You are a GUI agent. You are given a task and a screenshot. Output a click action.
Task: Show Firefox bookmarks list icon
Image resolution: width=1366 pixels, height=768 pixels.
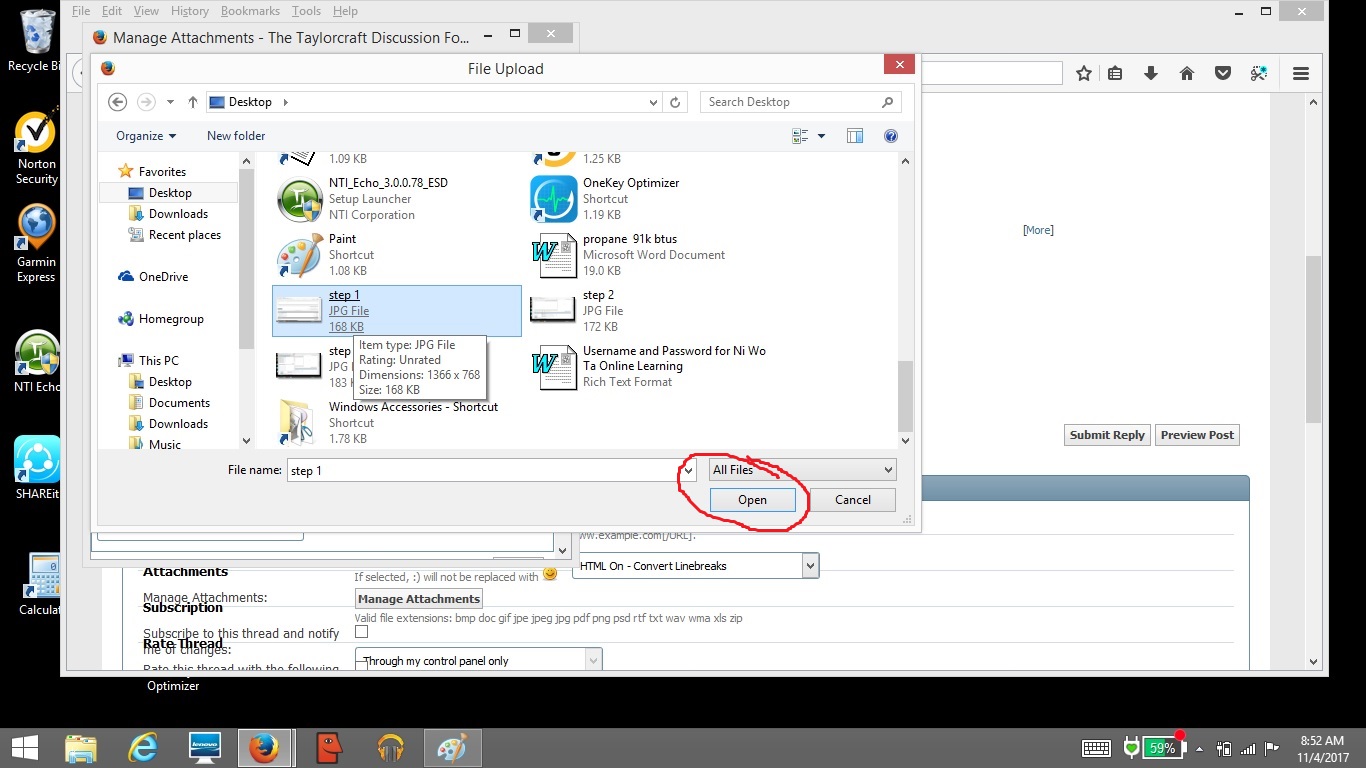pyautogui.click(x=1115, y=73)
